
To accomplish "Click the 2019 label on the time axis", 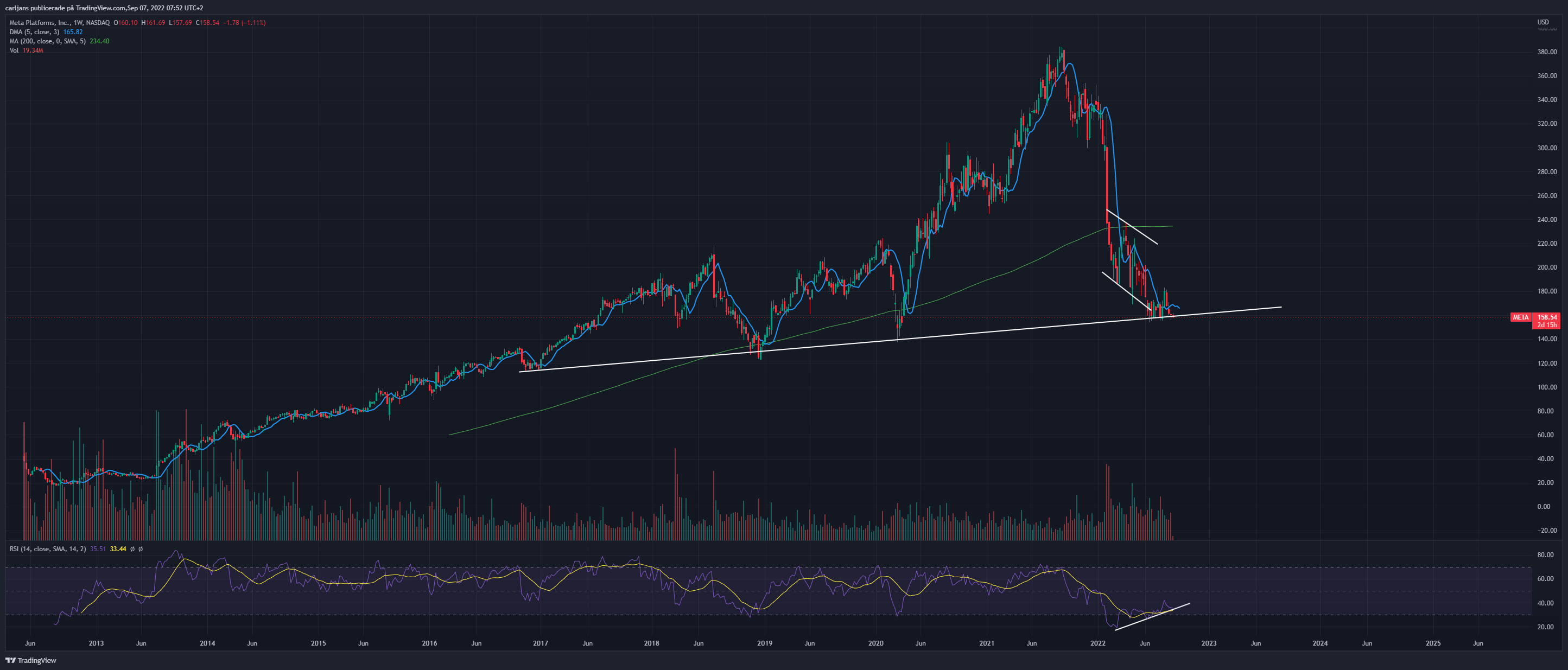I will pyautogui.click(x=765, y=643).
